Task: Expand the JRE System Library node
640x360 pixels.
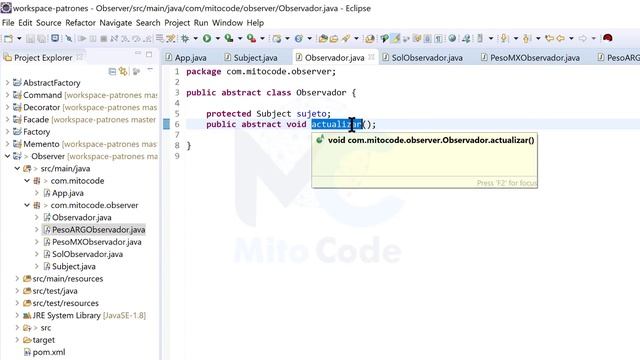Action: point(17,315)
